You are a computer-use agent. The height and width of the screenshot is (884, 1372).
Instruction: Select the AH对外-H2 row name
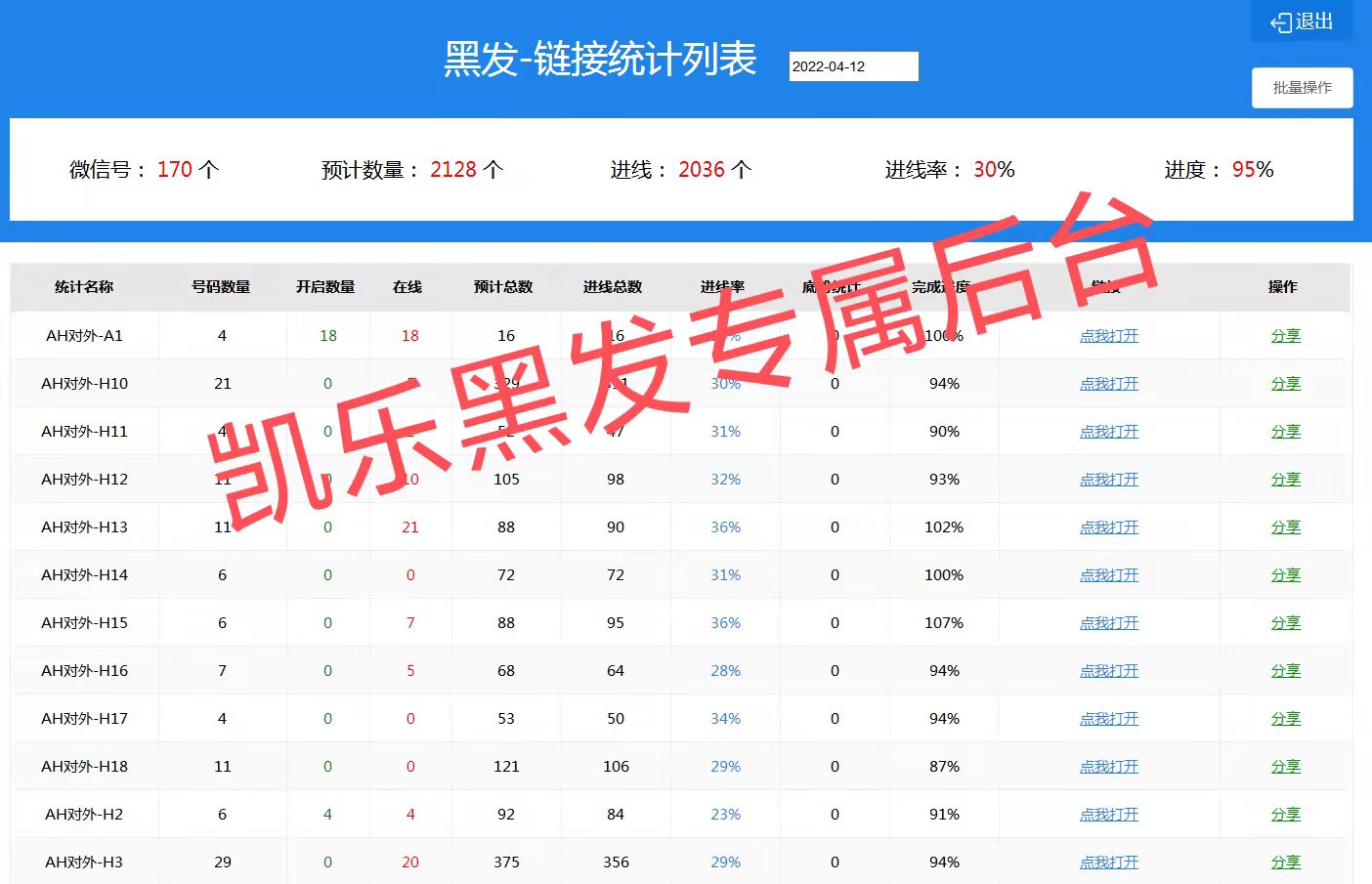pos(84,815)
